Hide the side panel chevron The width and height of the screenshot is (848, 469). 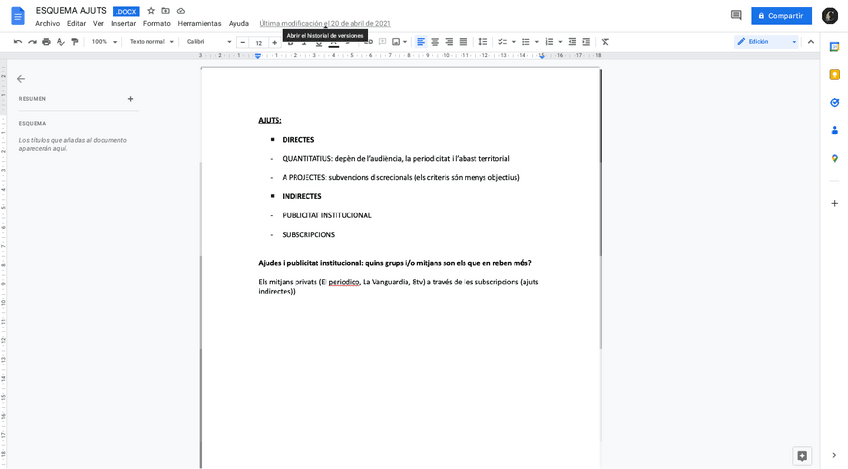834,455
